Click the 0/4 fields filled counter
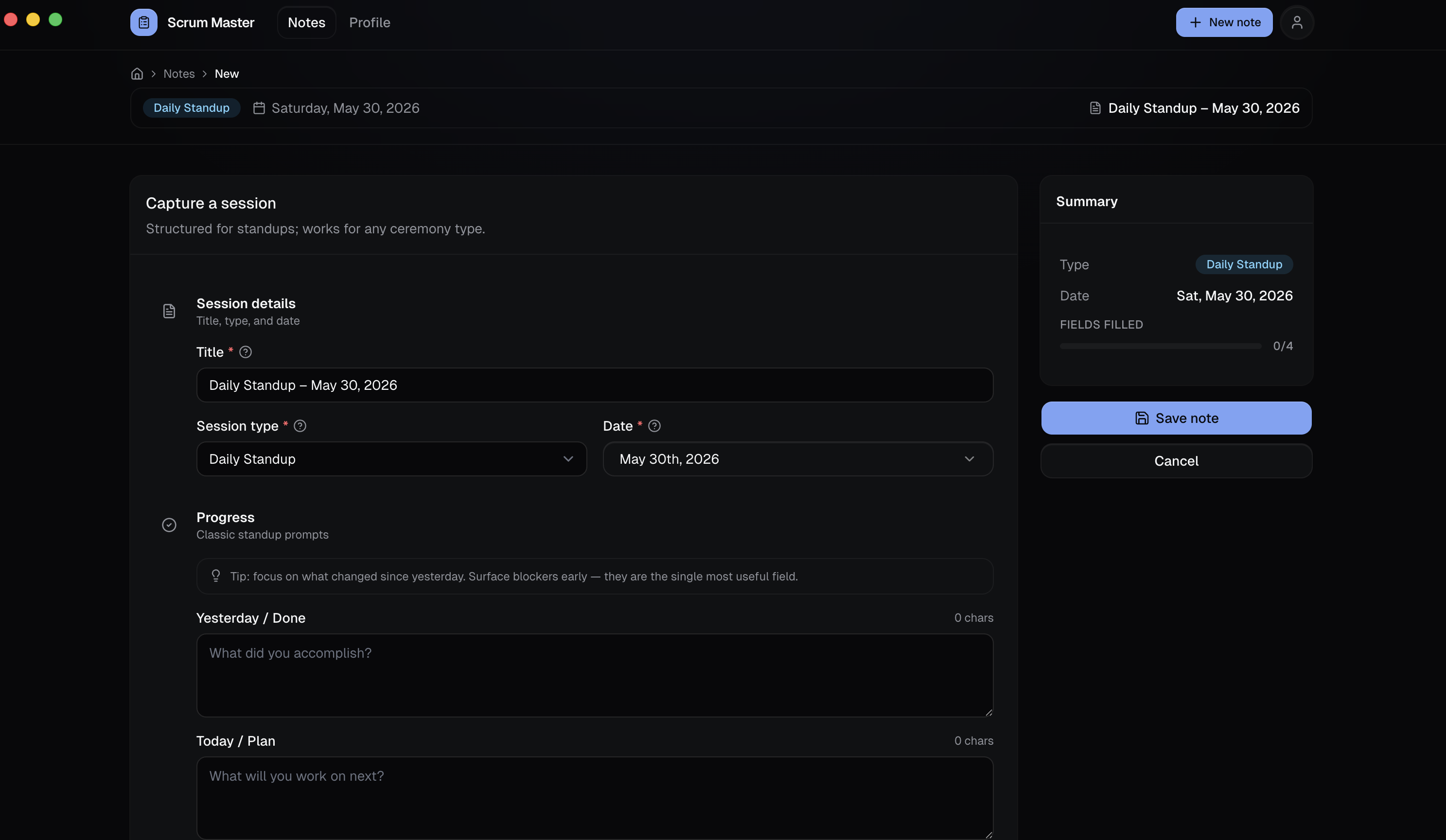Image resolution: width=1446 pixels, height=840 pixels. 1283,346
